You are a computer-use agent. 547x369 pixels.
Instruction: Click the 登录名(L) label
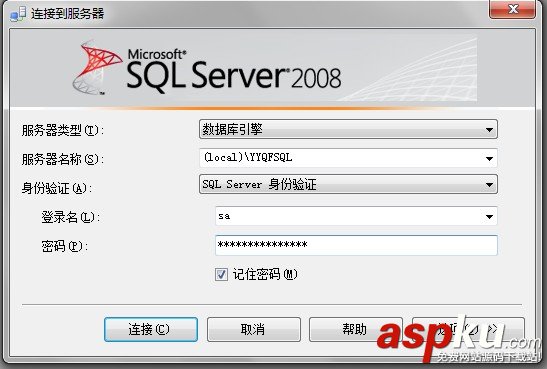coord(70,217)
